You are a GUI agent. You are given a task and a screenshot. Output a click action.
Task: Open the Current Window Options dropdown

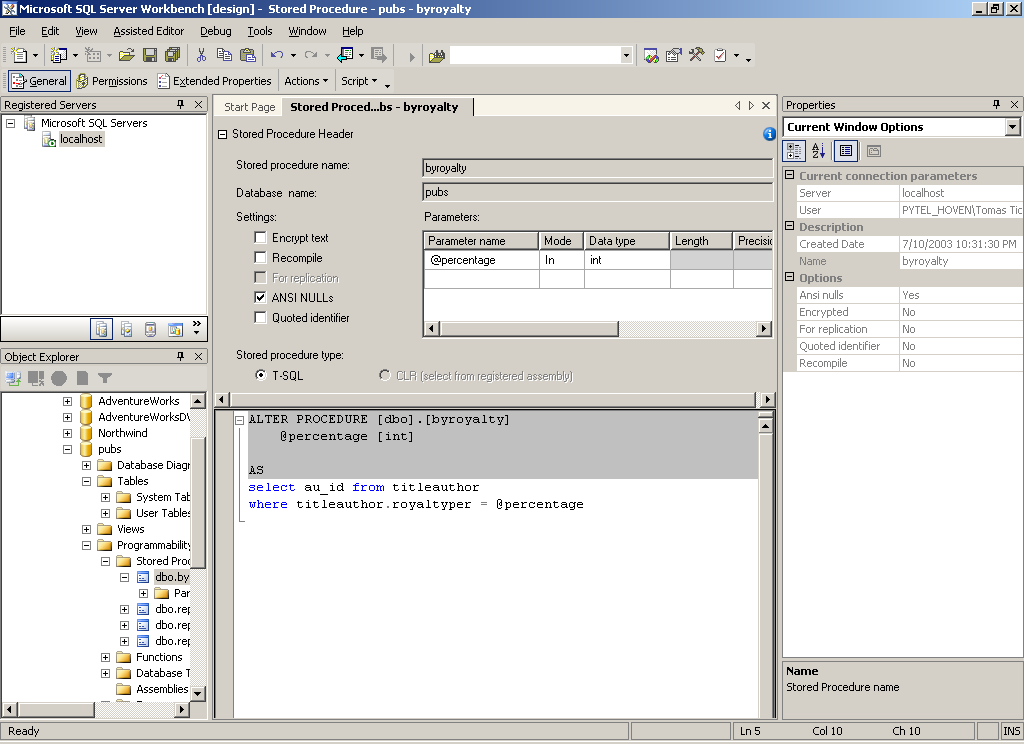[1012, 127]
